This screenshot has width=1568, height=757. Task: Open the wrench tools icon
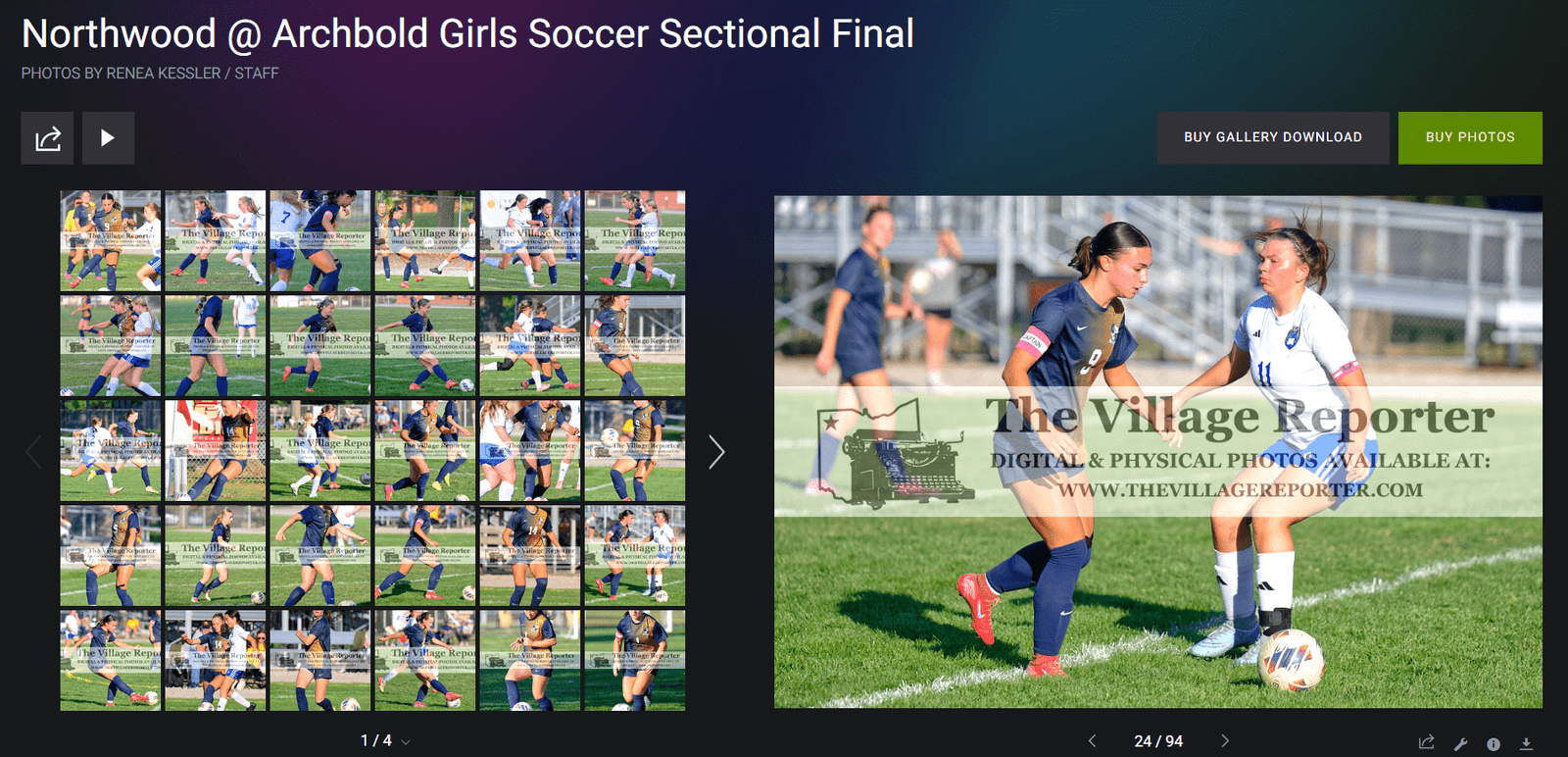tap(1460, 743)
